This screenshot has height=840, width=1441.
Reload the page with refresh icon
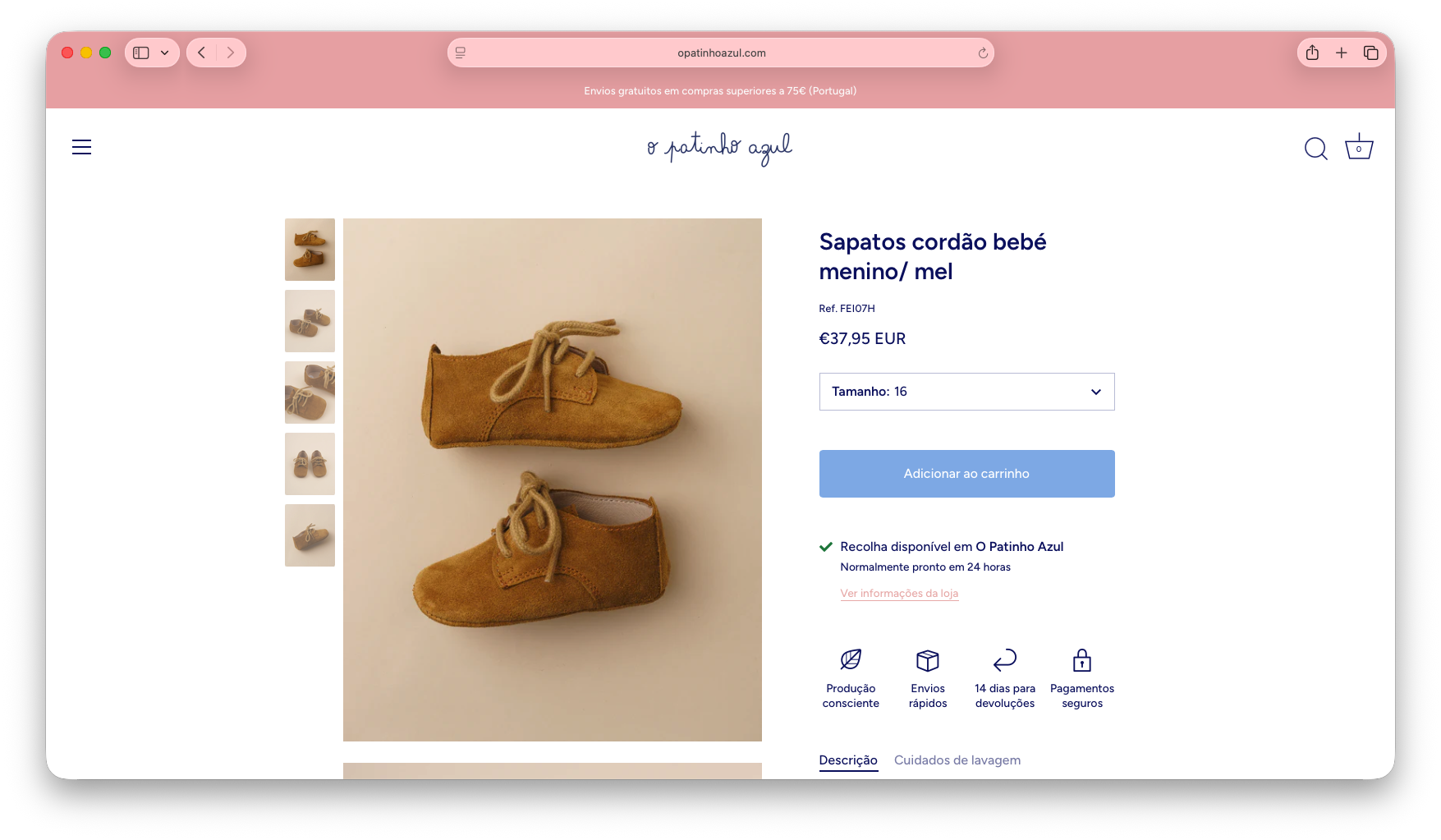tap(982, 53)
